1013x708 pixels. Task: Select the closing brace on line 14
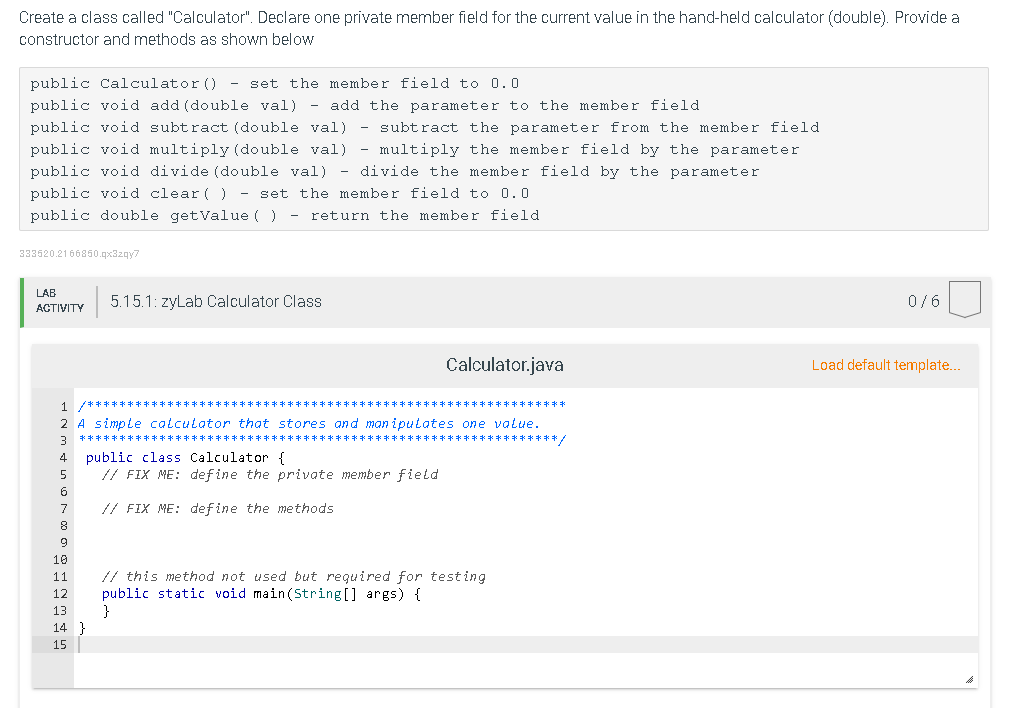click(x=82, y=627)
